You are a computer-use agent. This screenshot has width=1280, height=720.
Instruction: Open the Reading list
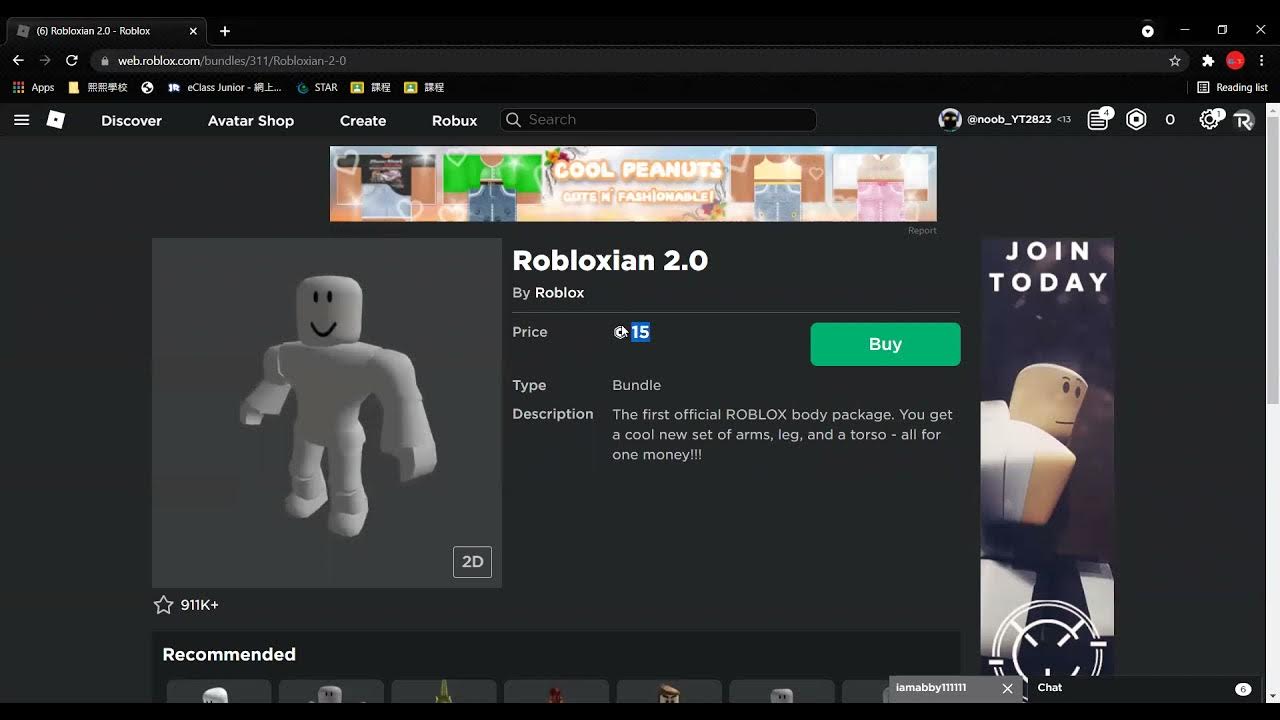pyautogui.click(x=1232, y=88)
